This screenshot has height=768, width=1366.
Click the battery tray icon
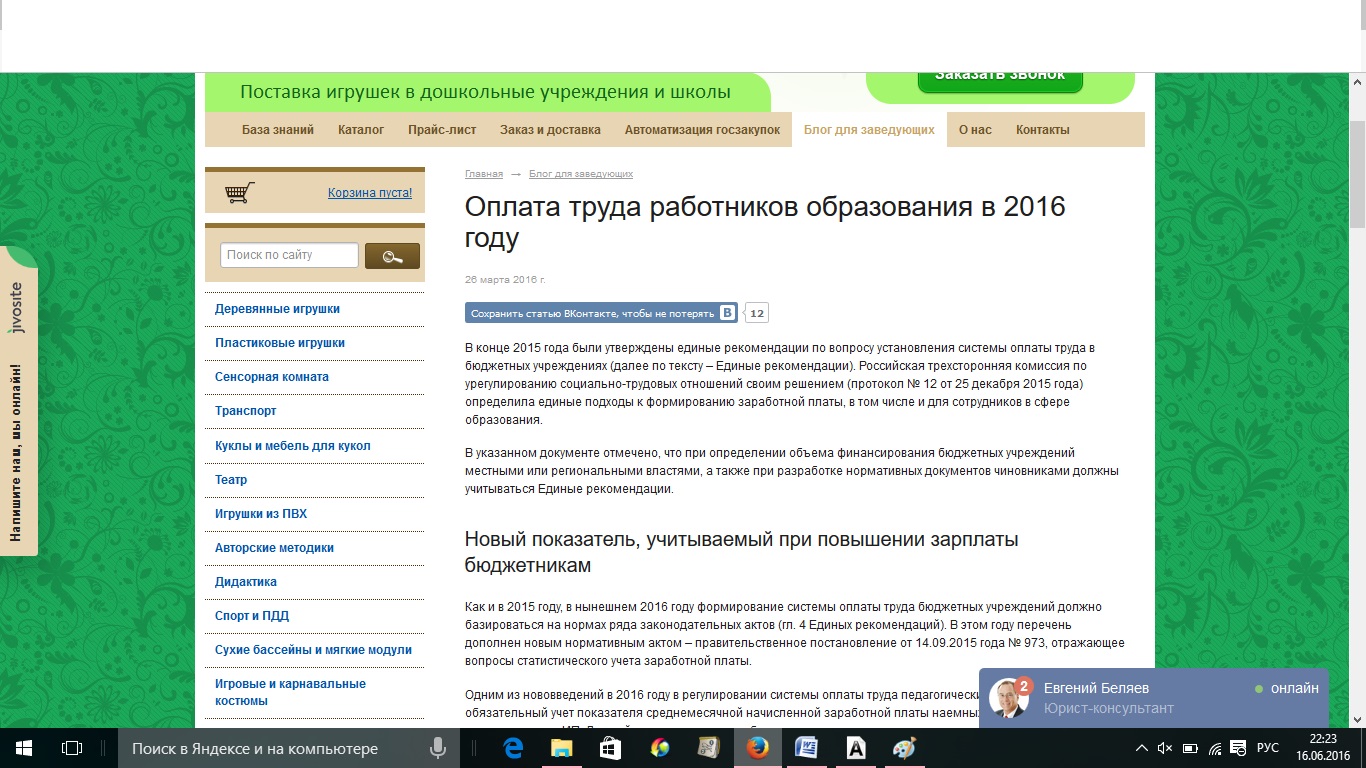point(1190,748)
